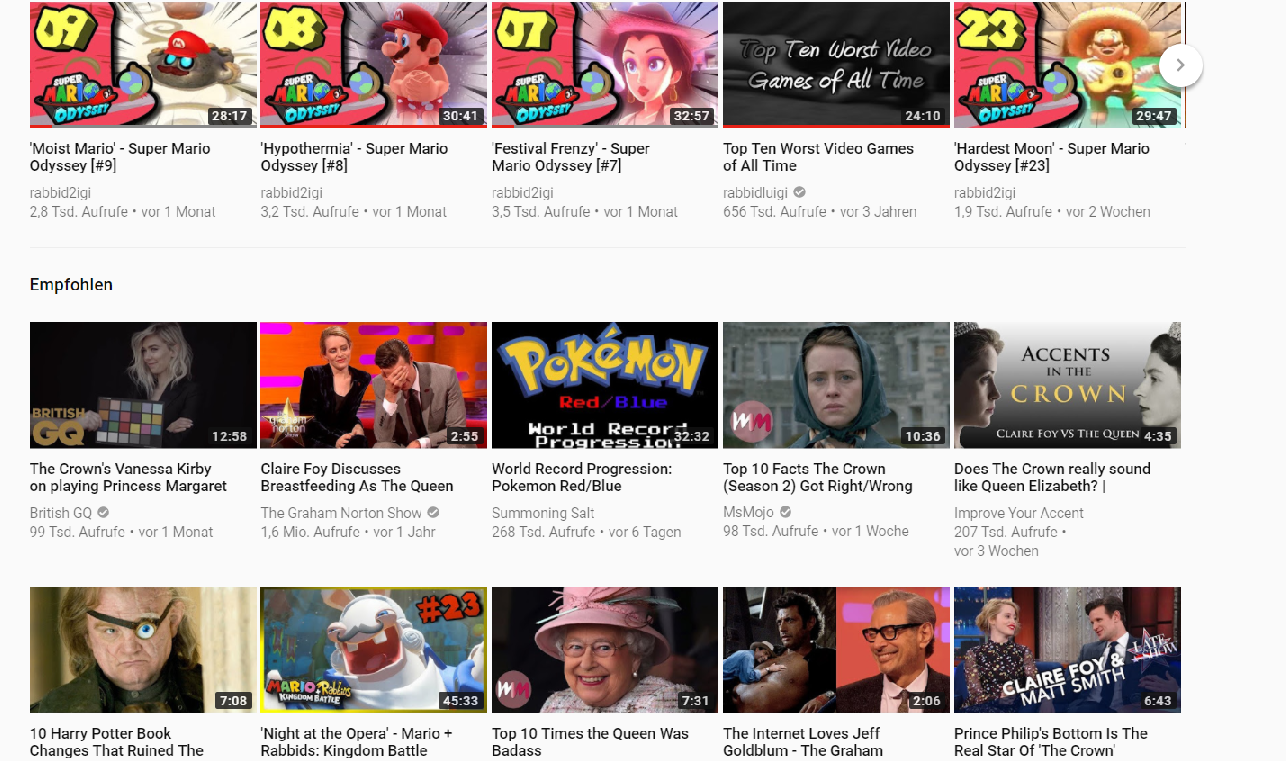Screen dimensions: 1286x761
Task: Play Claire Foy Discusses Breastfeeding video thumbnail
Action: 373,385
